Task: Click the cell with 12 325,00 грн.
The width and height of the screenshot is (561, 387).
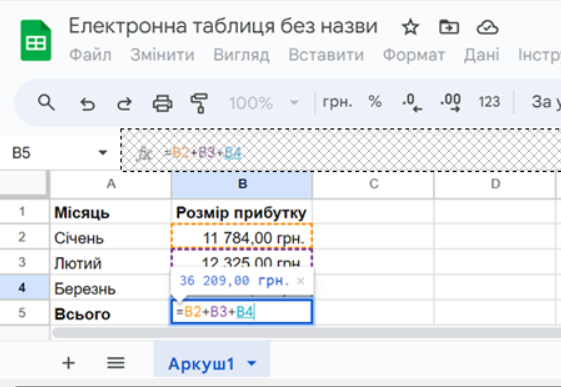Action: pos(242,259)
